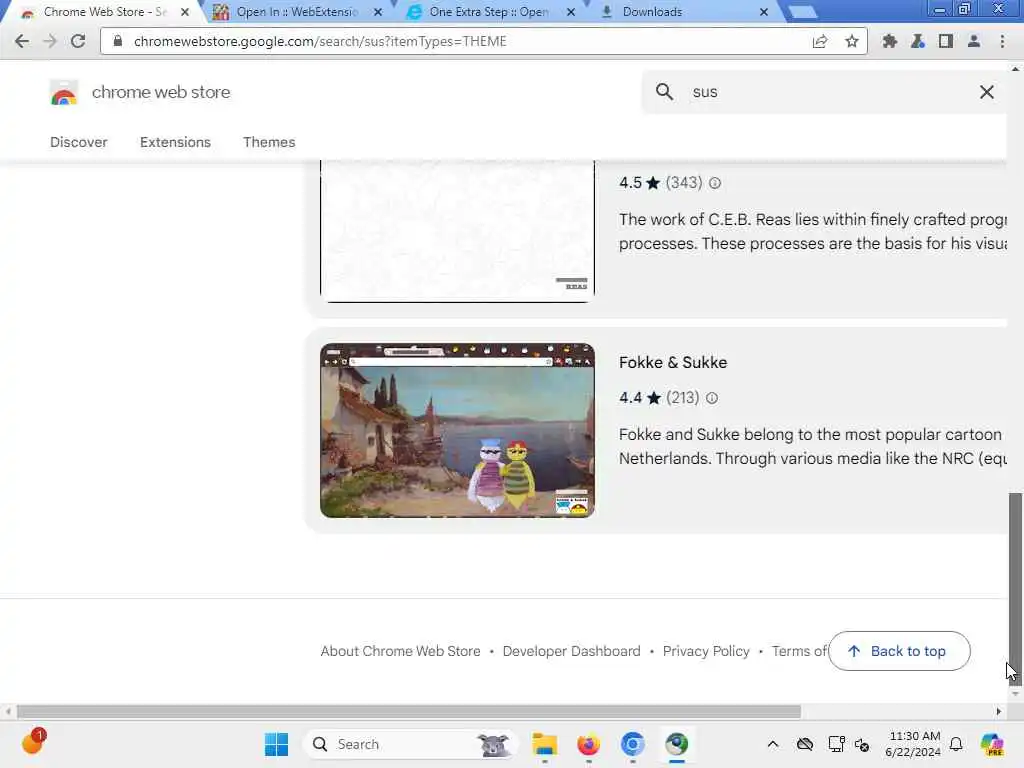Click the taskbar Search box

pos(410,744)
